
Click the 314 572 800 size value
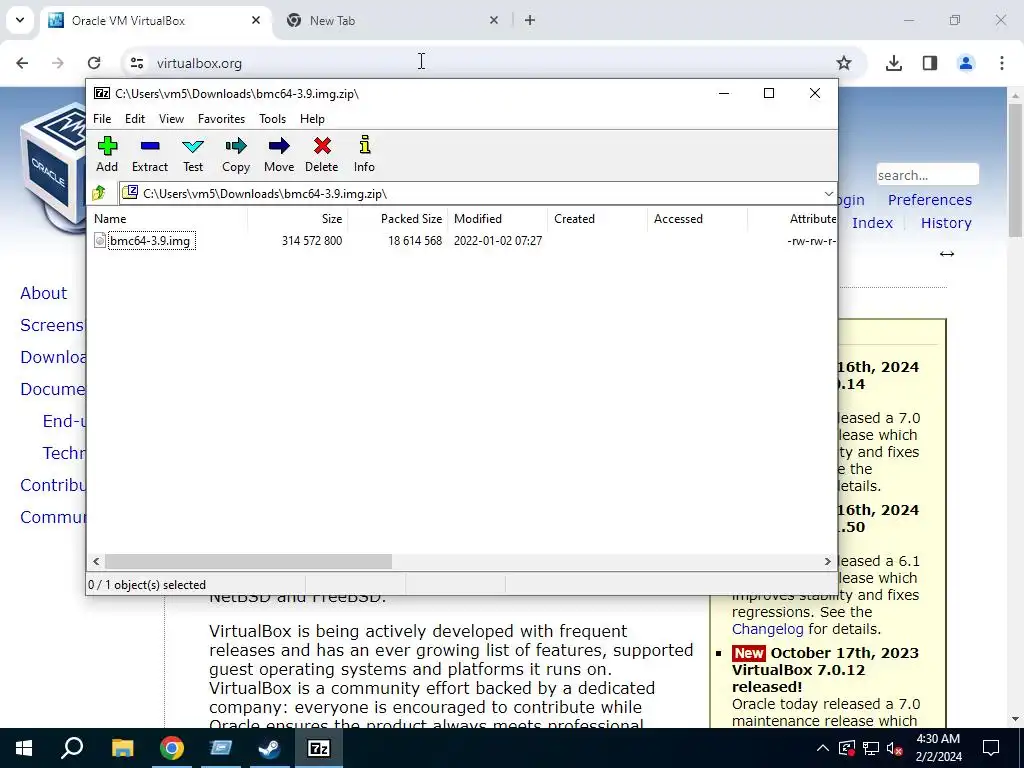coord(312,241)
